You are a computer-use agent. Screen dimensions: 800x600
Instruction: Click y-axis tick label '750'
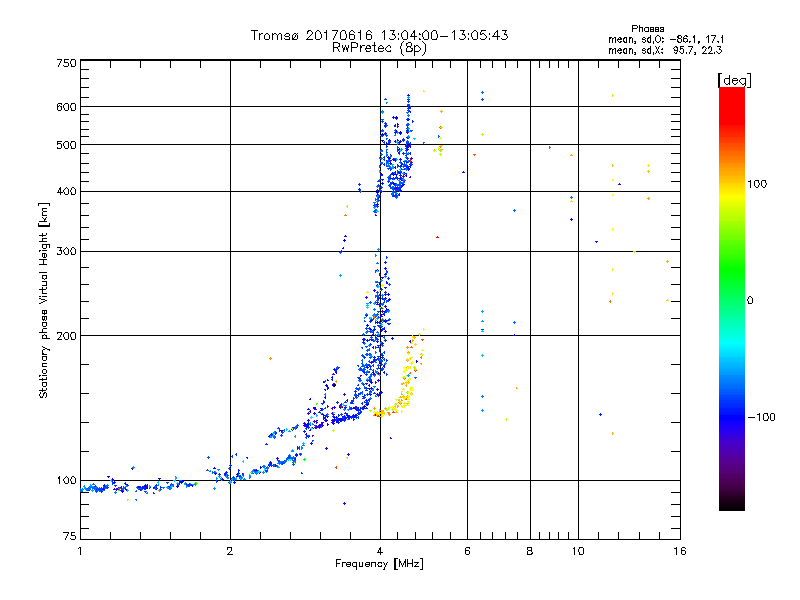(x=66, y=63)
